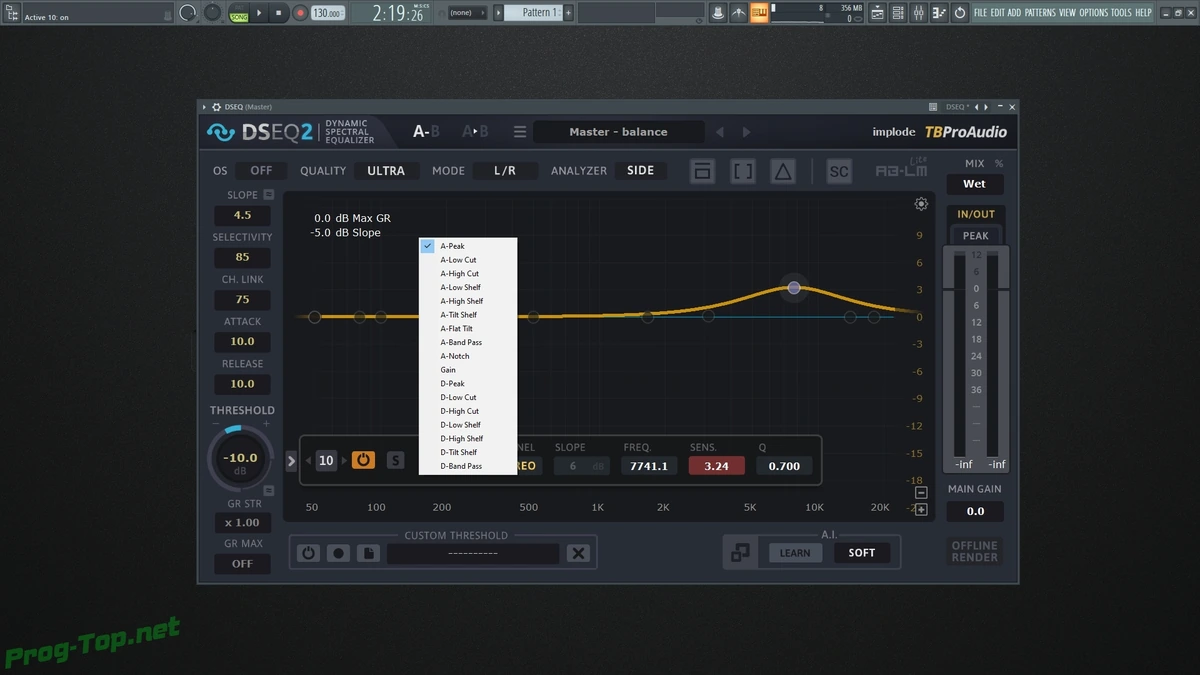Toggle band 10 power button

pos(363,460)
